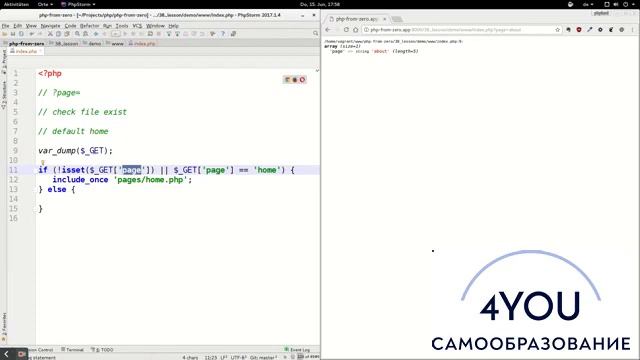
Task: Open the Run menu
Action: 107,26
